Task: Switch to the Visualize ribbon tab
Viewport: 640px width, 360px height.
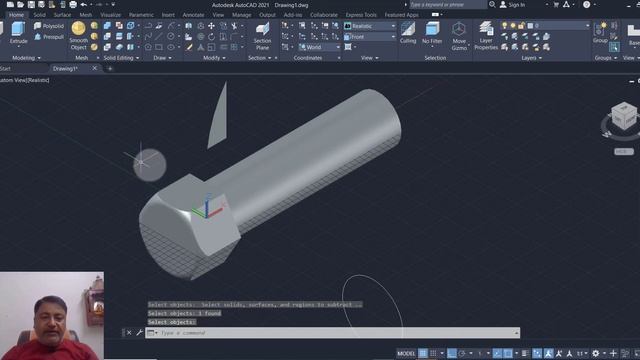Action: click(110, 15)
